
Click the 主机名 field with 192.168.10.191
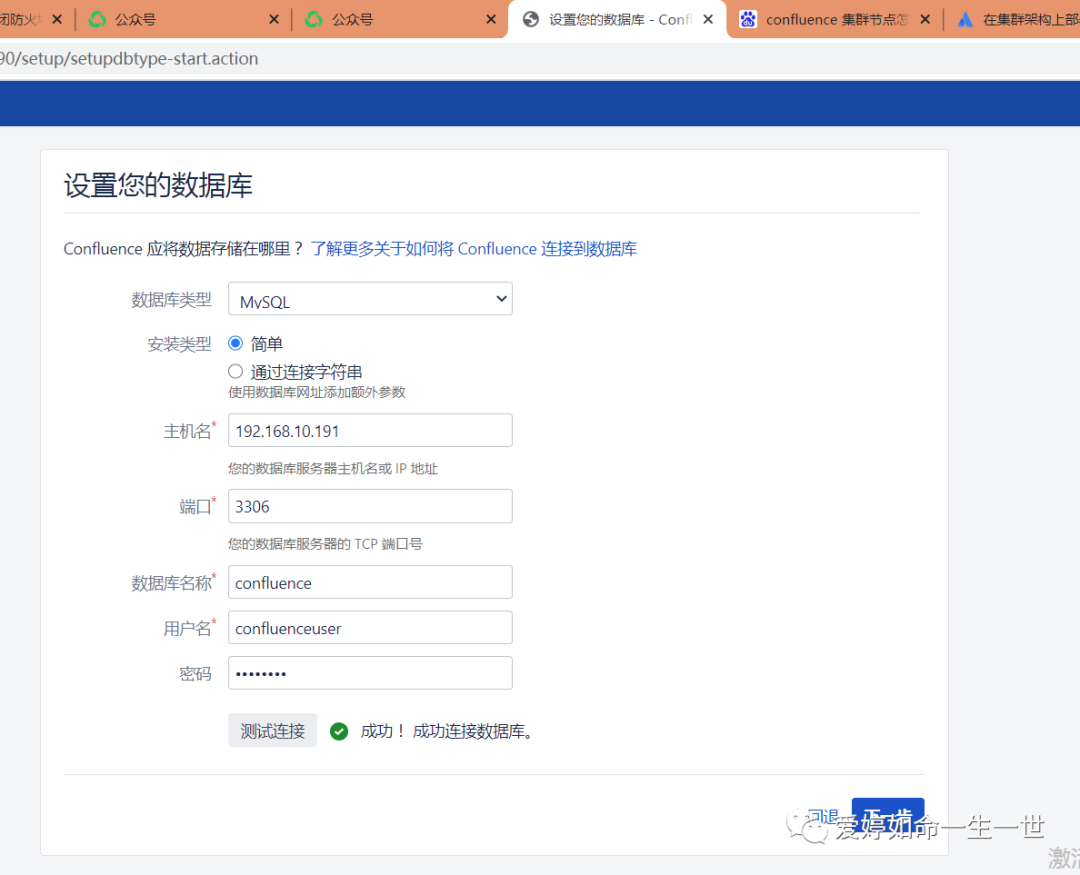(370, 431)
